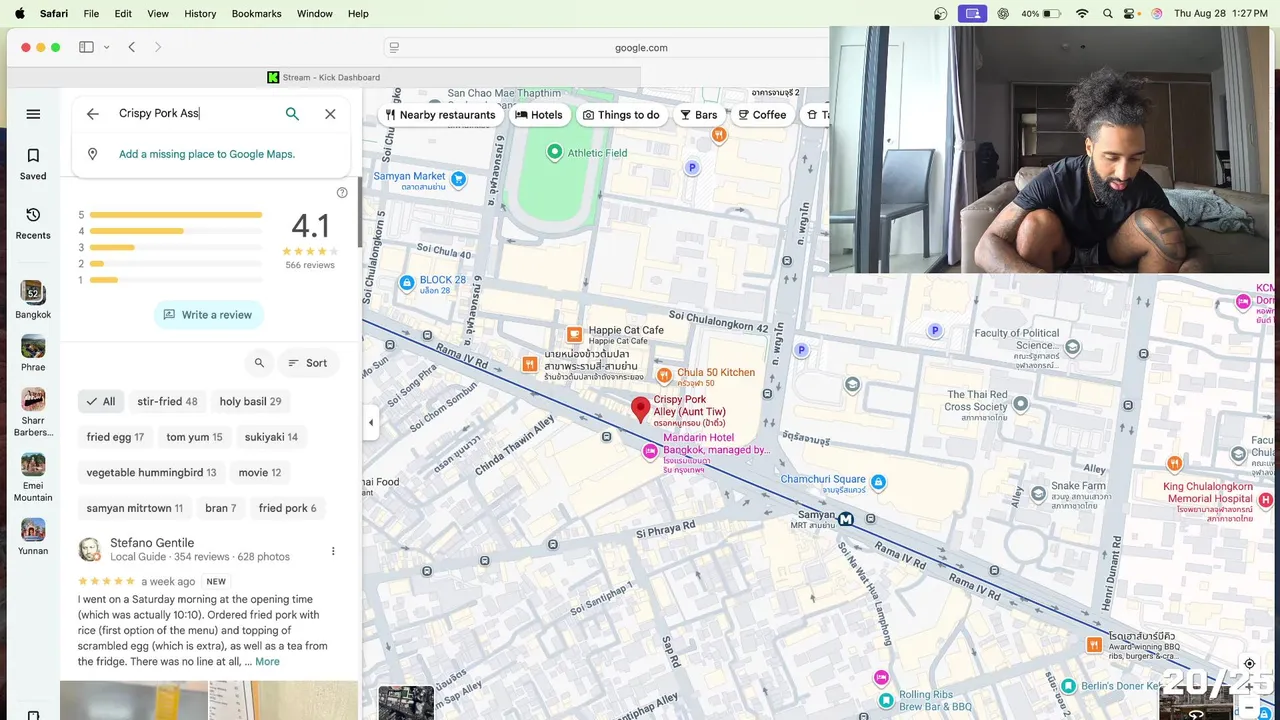Click the 4-star rating bar
1280x720 pixels.
[176, 231]
